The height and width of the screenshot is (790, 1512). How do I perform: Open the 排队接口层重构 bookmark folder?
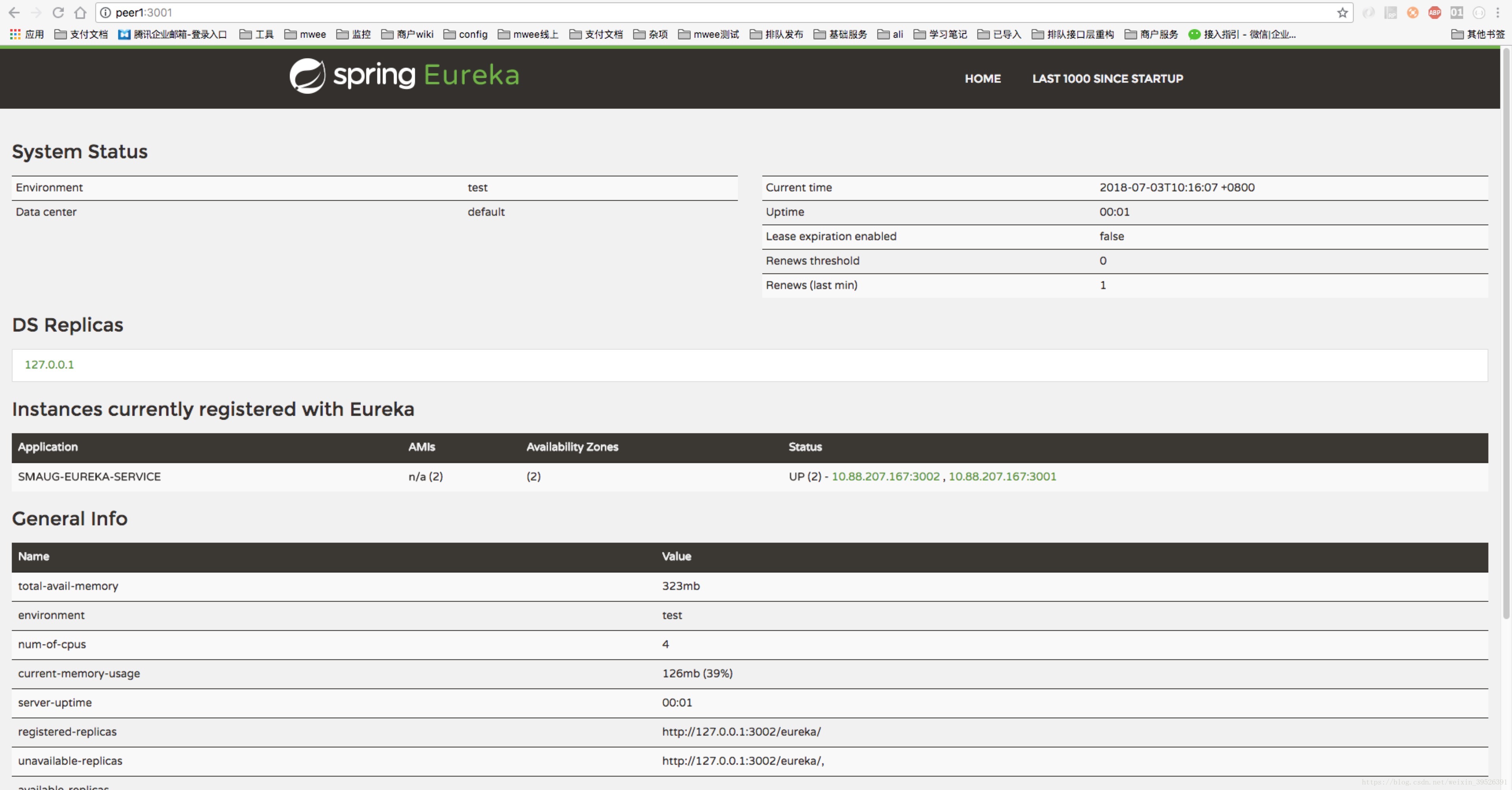[1073, 34]
